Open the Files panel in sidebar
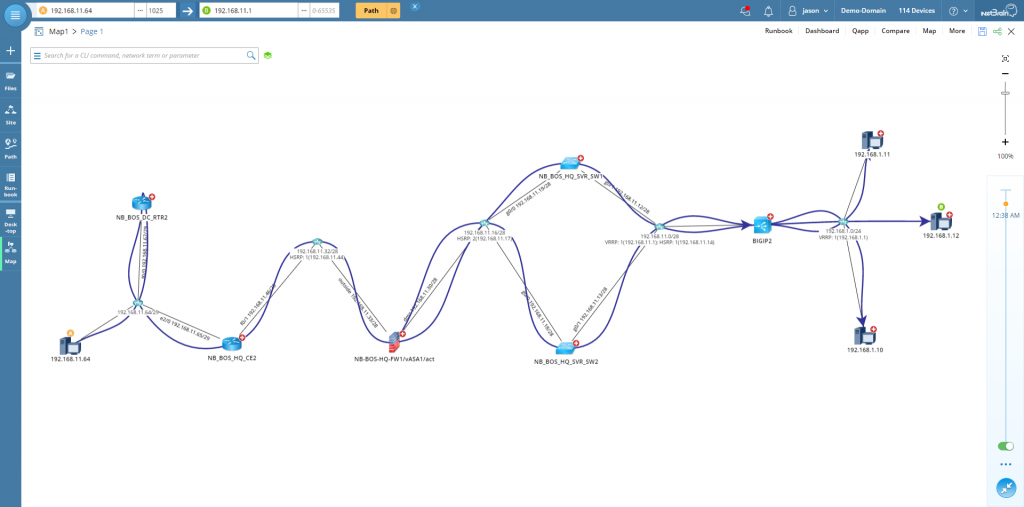 click(x=10, y=81)
